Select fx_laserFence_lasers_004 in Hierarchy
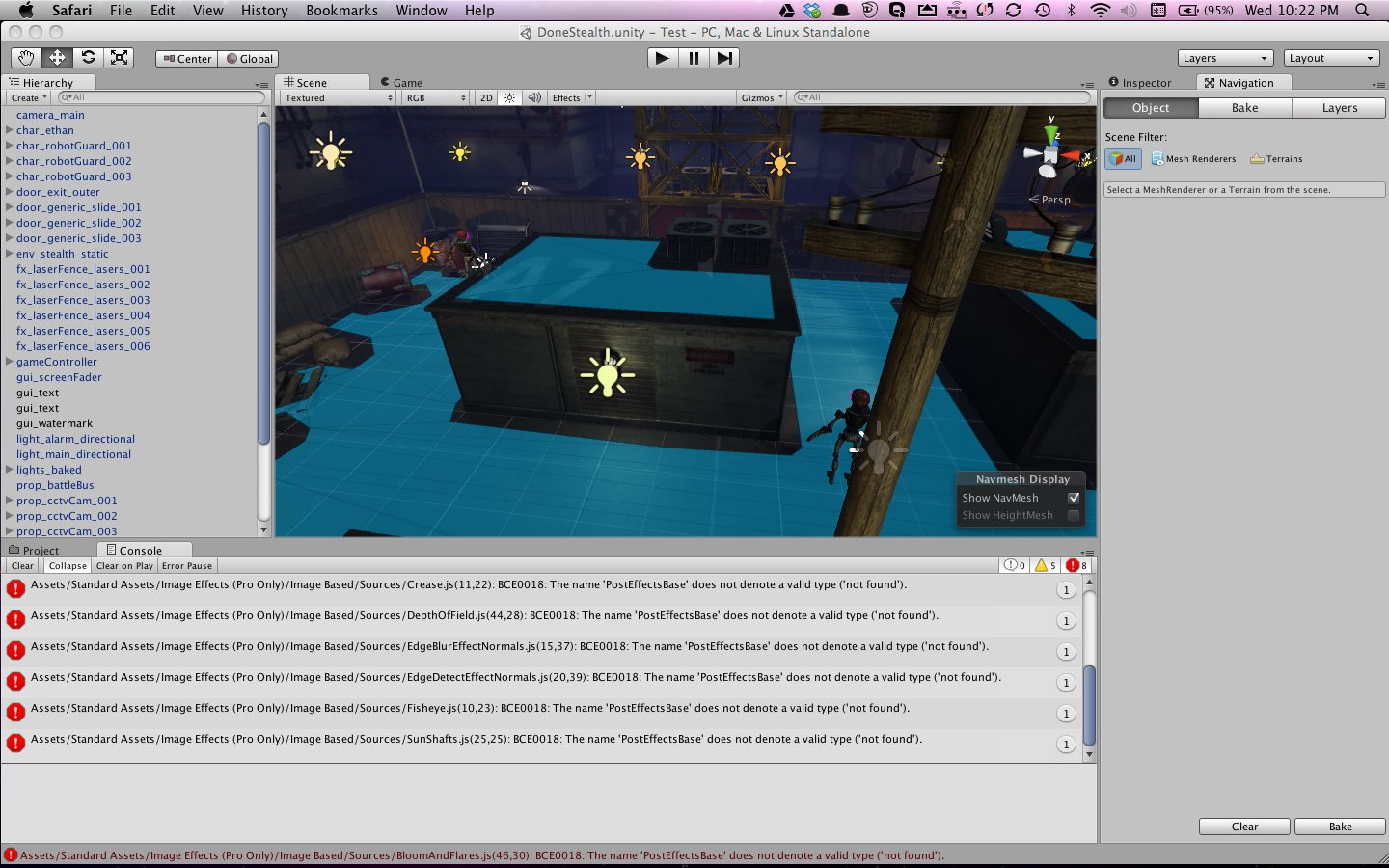This screenshot has height=868, width=1389. [83, 315]
